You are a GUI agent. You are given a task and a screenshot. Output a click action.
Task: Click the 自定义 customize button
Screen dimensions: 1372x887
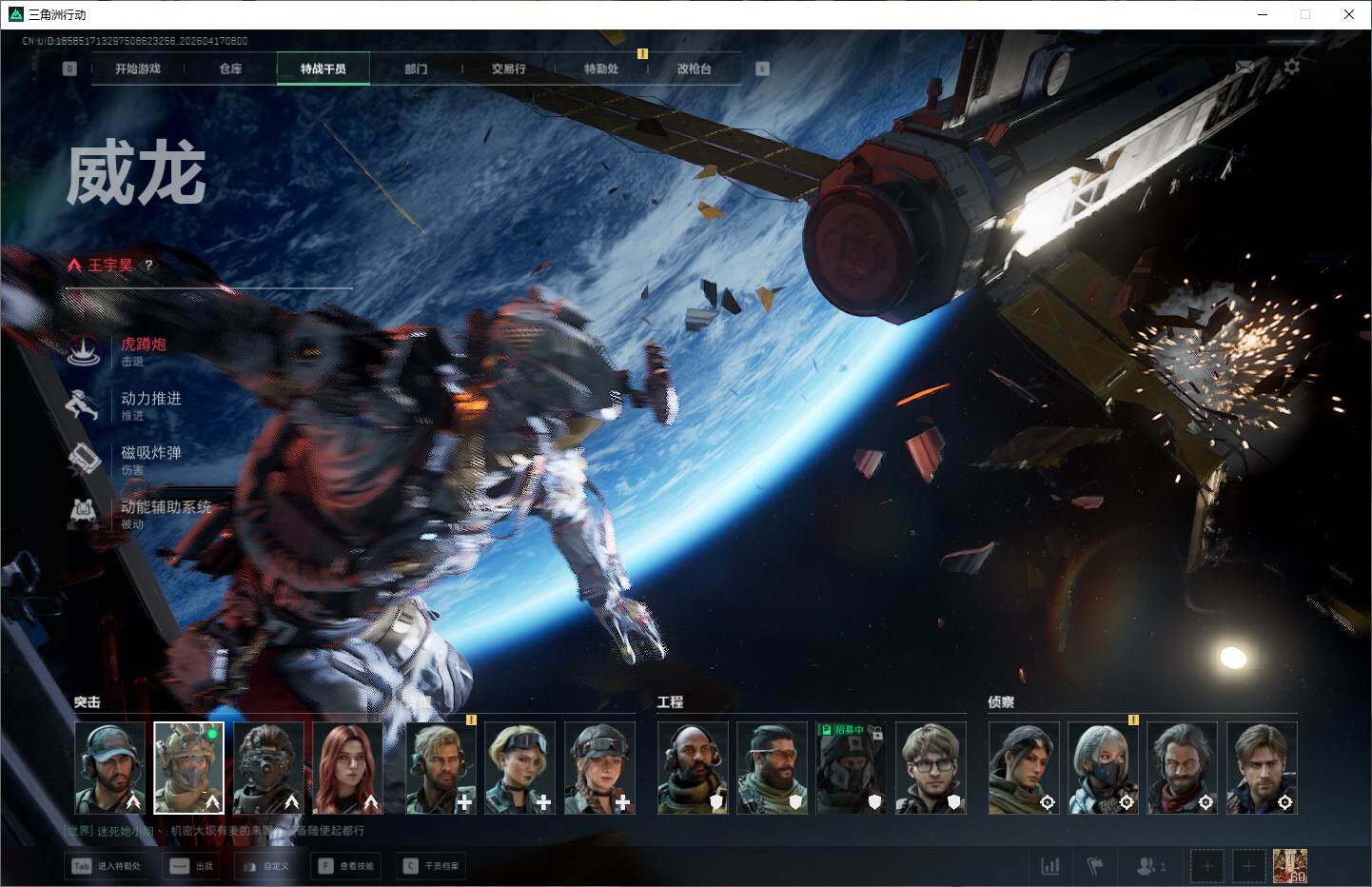click(x=265, y=866)
